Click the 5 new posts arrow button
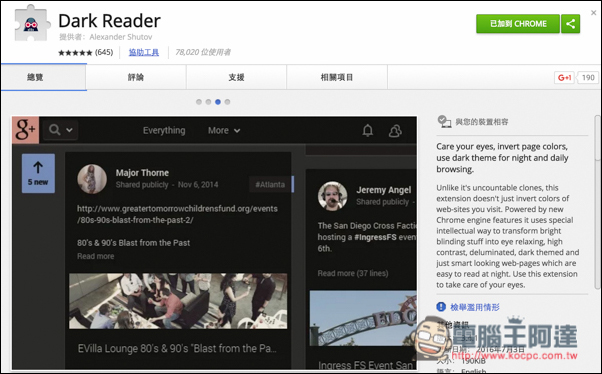Screen dimensions: 602x374 38,173
